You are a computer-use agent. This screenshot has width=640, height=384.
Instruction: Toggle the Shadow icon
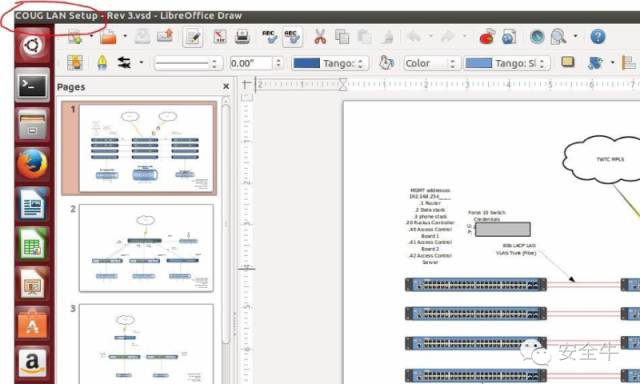pyautogui.click(x=568, y=62)
